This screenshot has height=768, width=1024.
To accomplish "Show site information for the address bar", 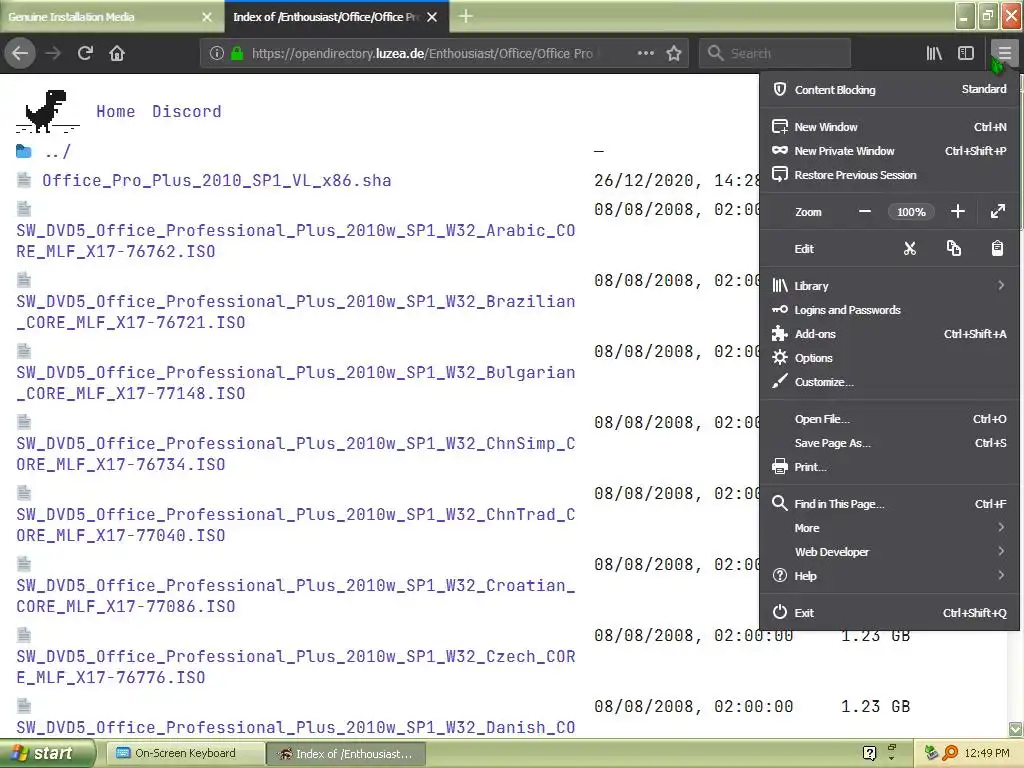I will coord(217,53).
